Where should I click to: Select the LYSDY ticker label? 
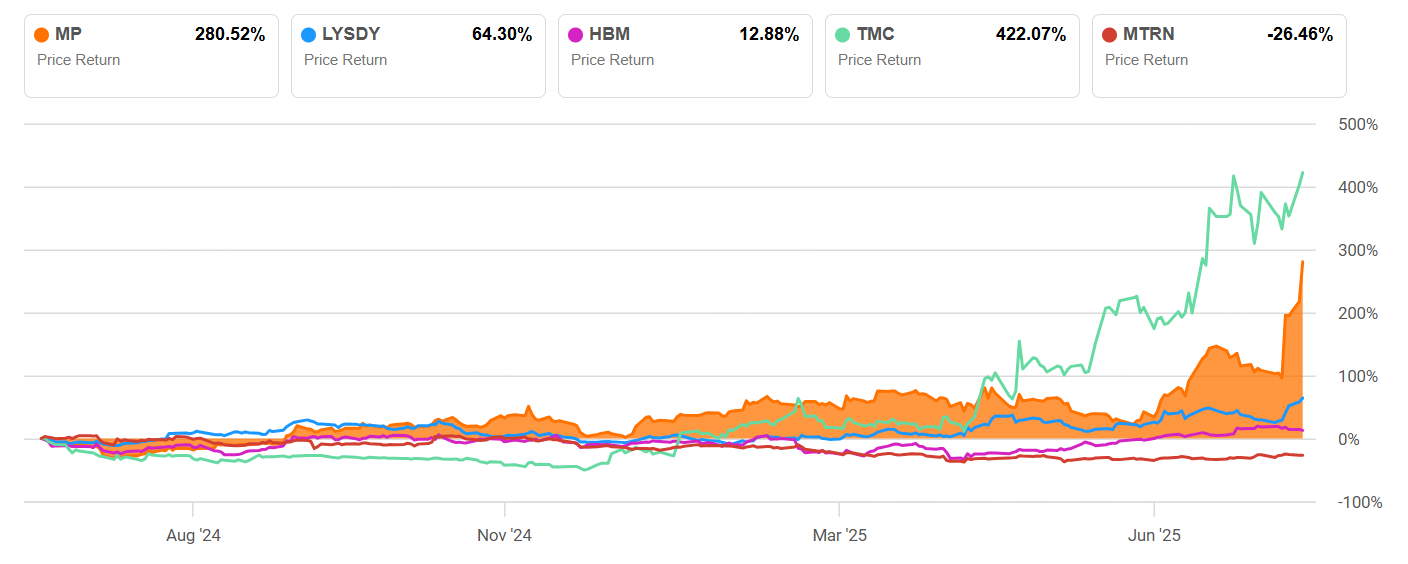[350, 35]
